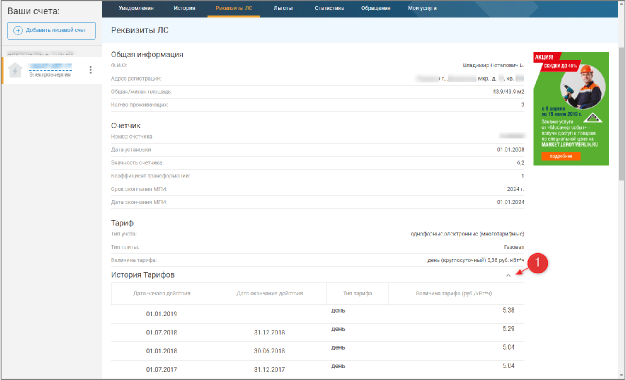The width and height of the screenshot is (626, 380).
Task: Click the 5.38 tariff value
Action: tap(508, 310)
